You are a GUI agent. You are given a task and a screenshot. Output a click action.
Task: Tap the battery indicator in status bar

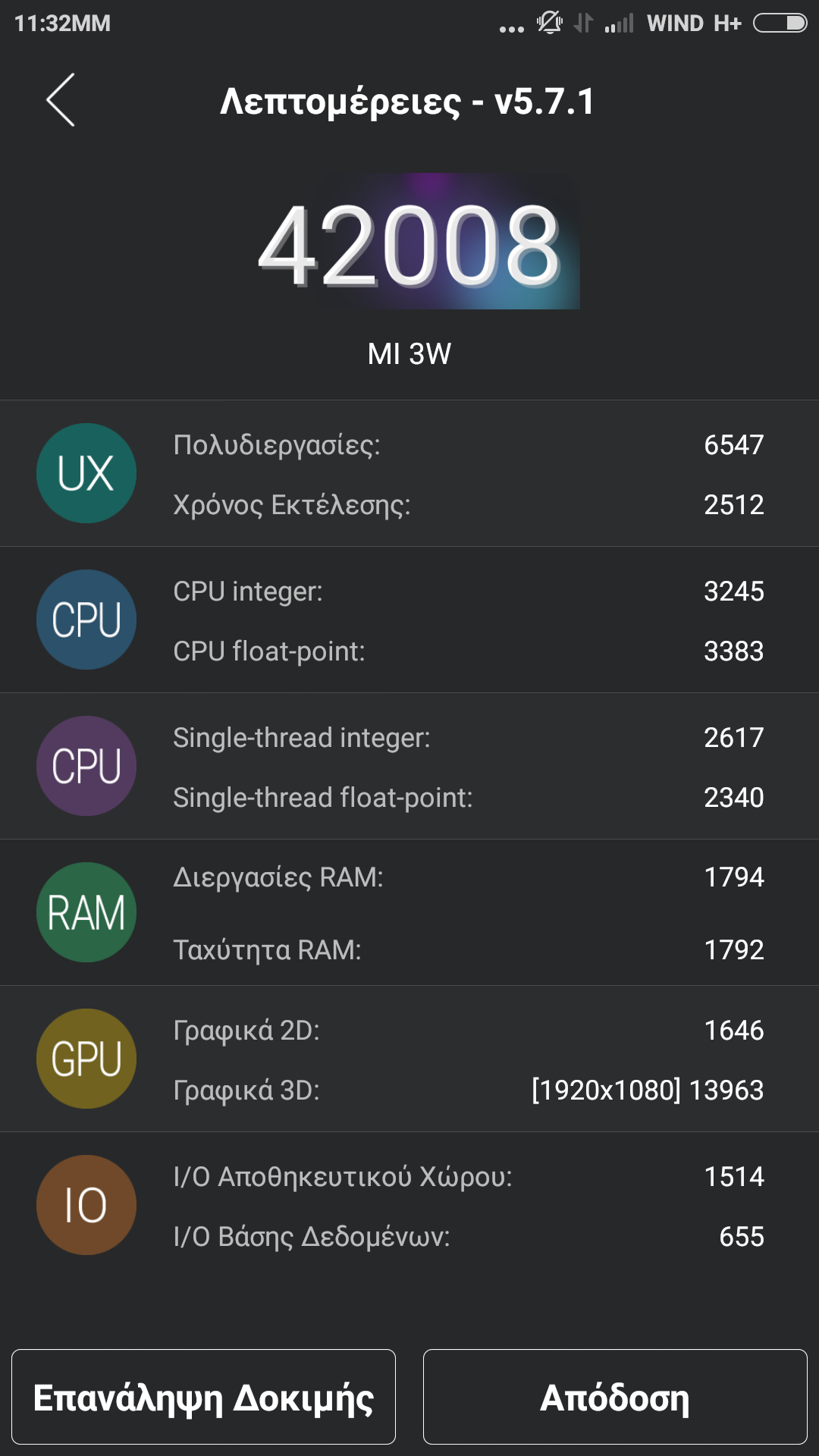click(780, 24)
